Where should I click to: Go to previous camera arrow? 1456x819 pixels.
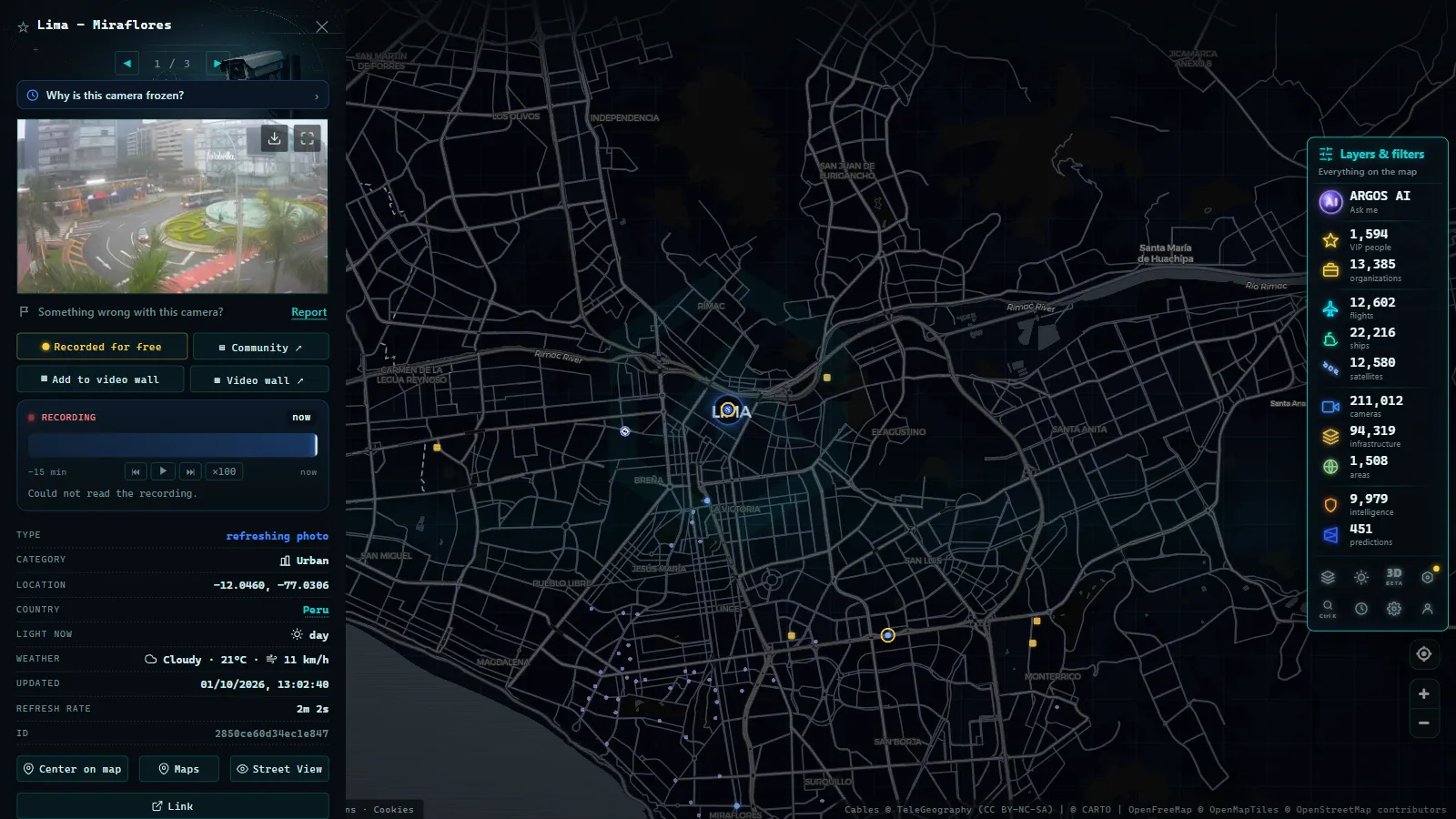[127, 64]
